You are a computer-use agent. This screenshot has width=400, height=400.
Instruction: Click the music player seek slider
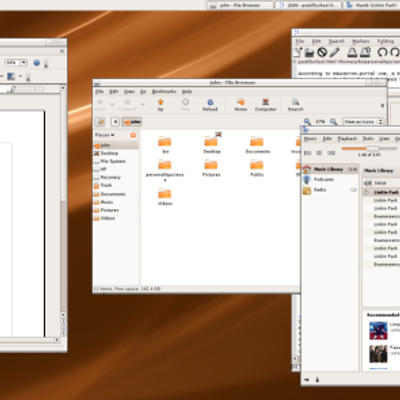[x=369, y=149]
